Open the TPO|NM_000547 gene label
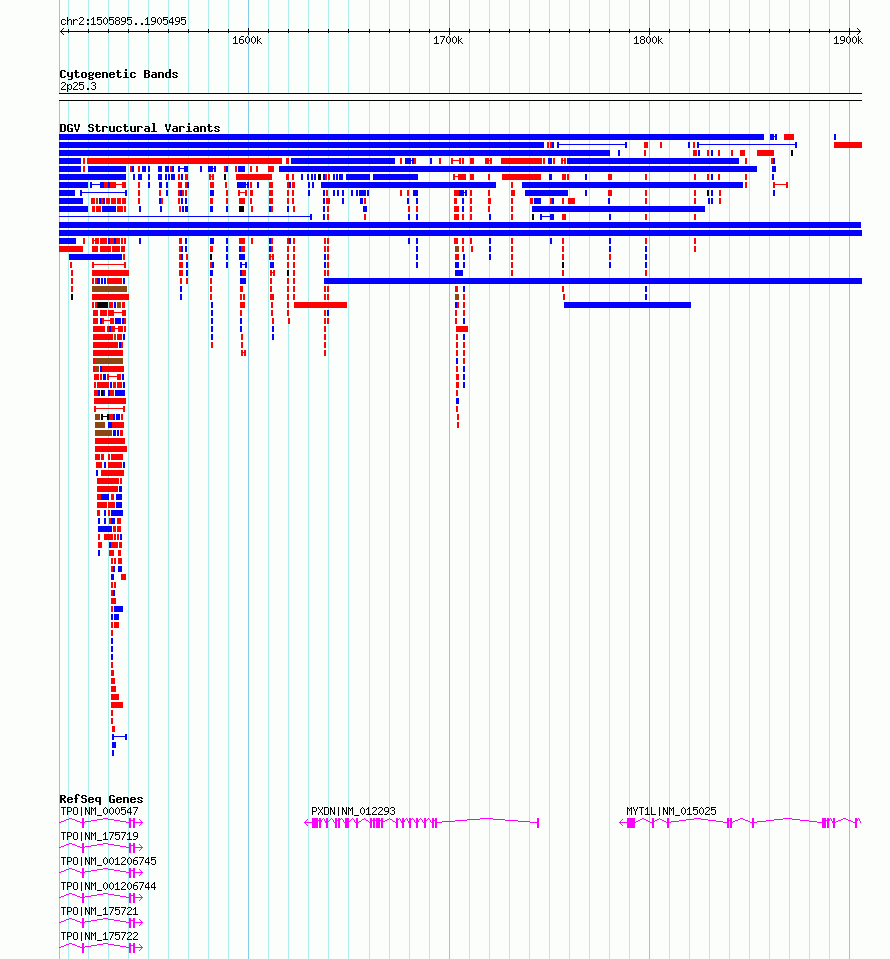The height and width of the screenshot is (959, 890). click(99, 811)
